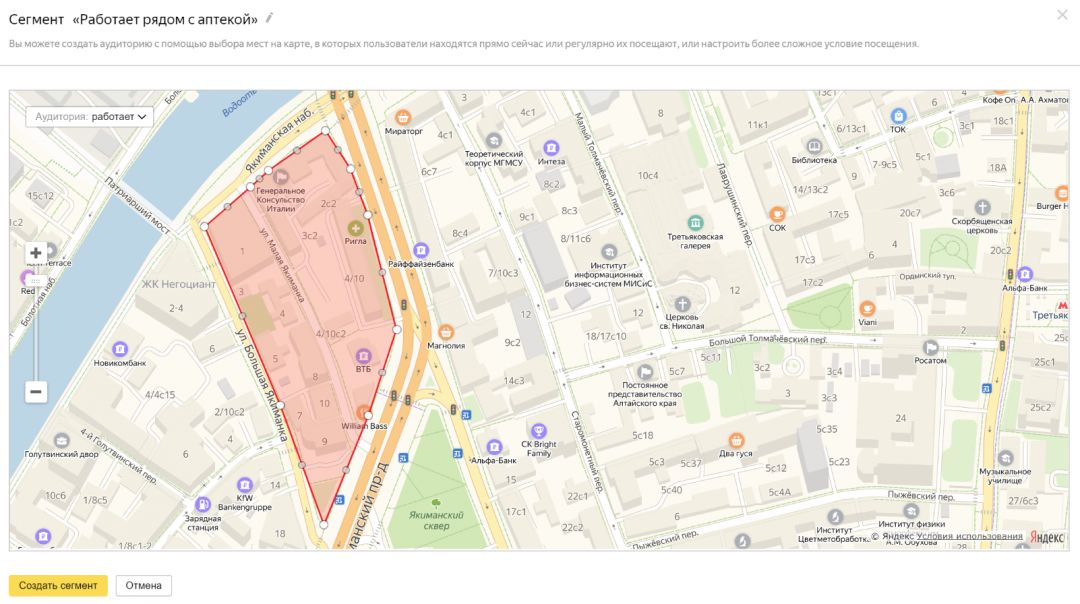
Task: Select the Магнолия store icon
Action: (x=446, y=332)
